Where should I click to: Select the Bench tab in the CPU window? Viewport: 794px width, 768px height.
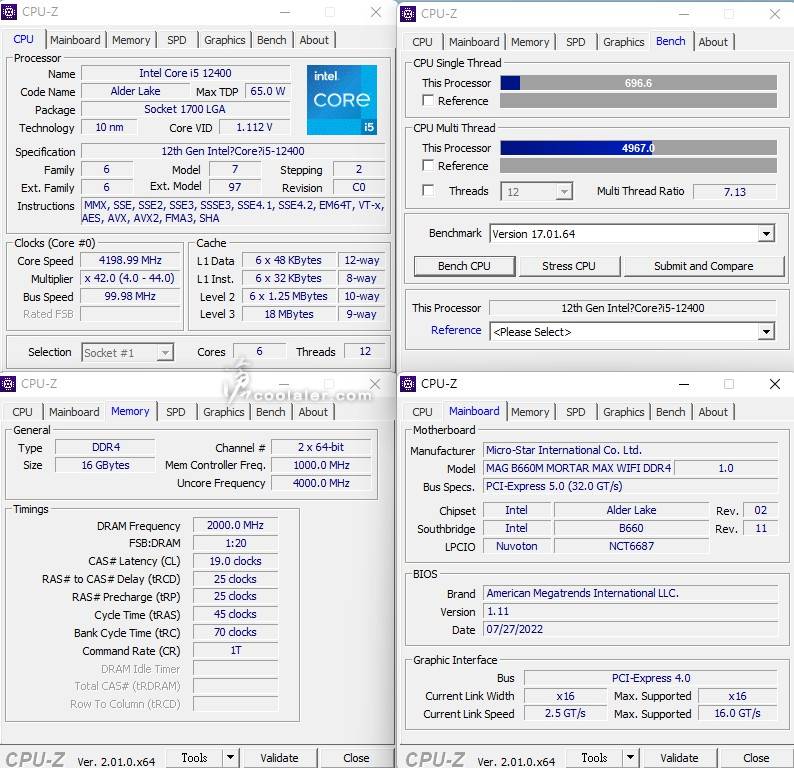point(271,40)
